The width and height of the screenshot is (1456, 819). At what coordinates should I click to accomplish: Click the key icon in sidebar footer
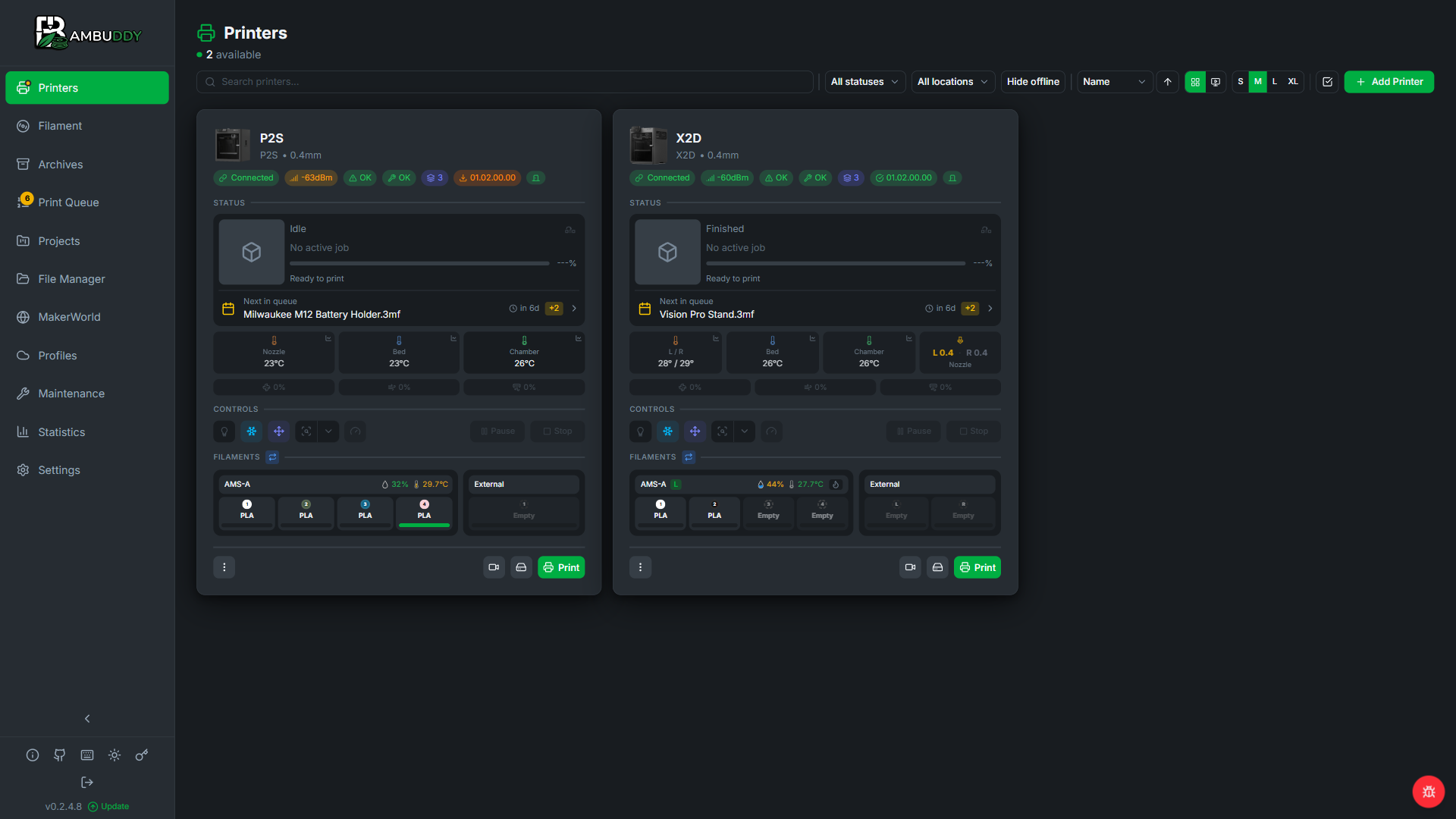(142, 755)
